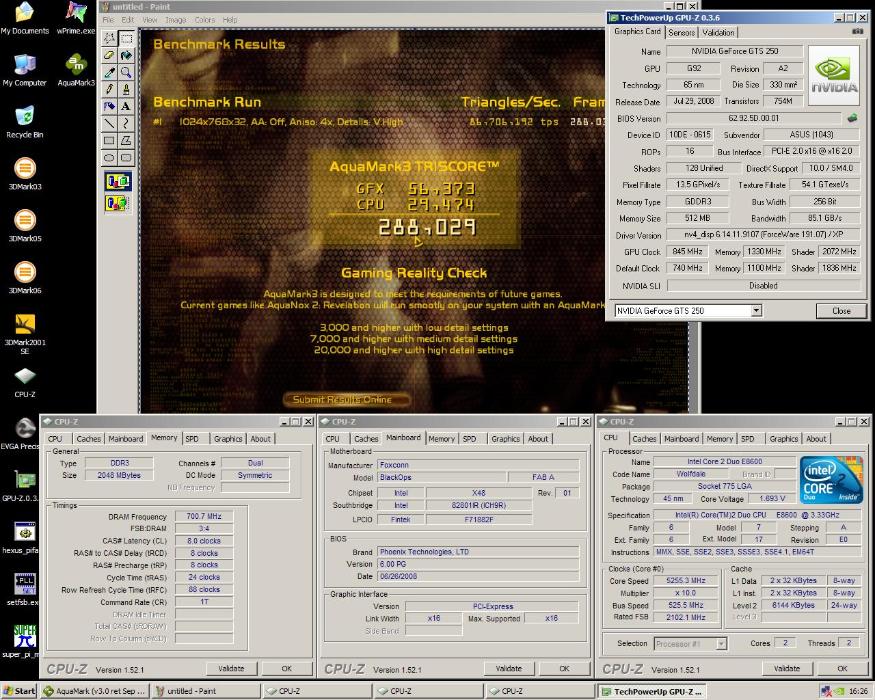Select the Line tool in Paint

coord(109,123)
